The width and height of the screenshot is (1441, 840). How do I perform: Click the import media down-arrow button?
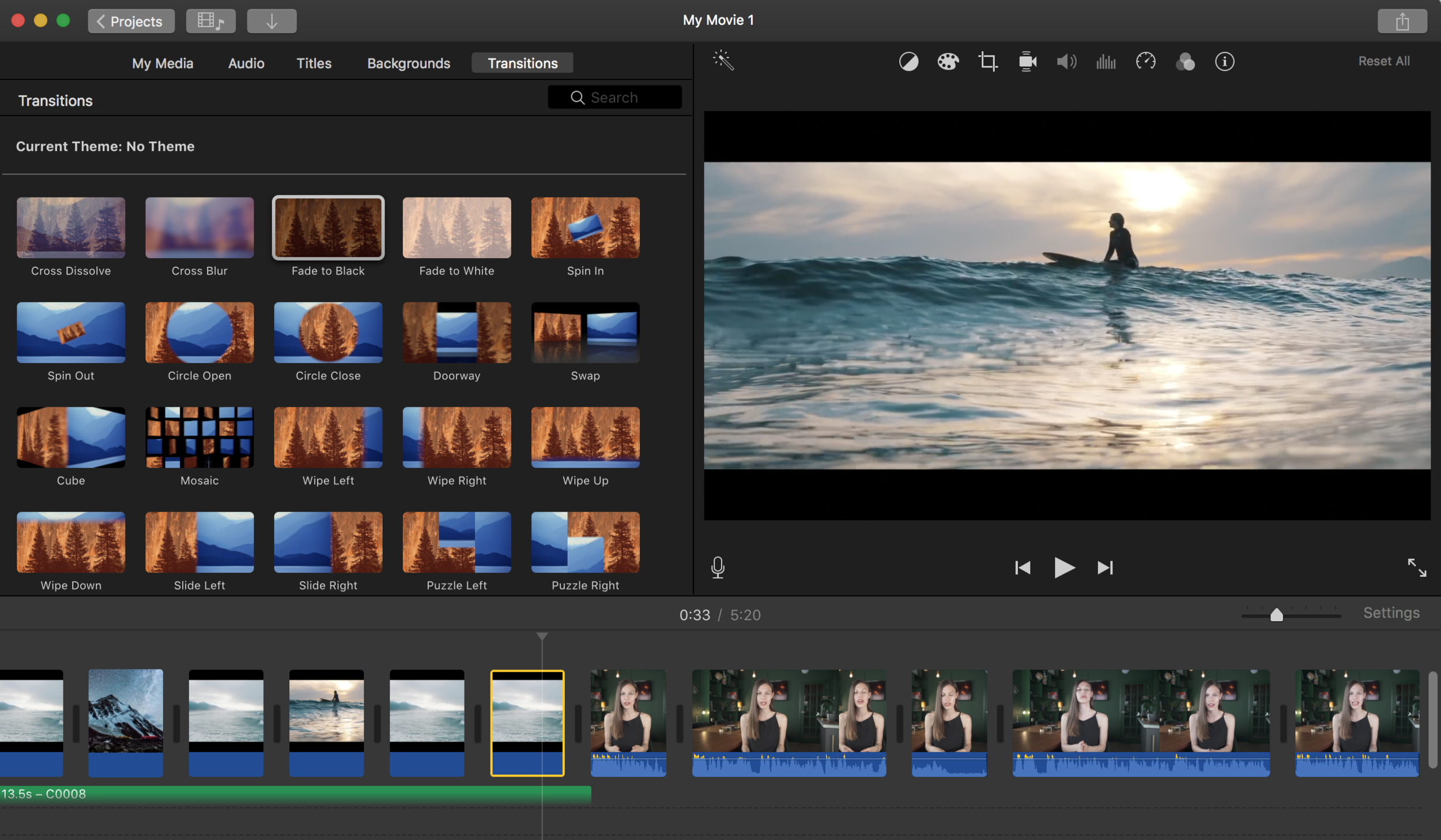point(271,21)
